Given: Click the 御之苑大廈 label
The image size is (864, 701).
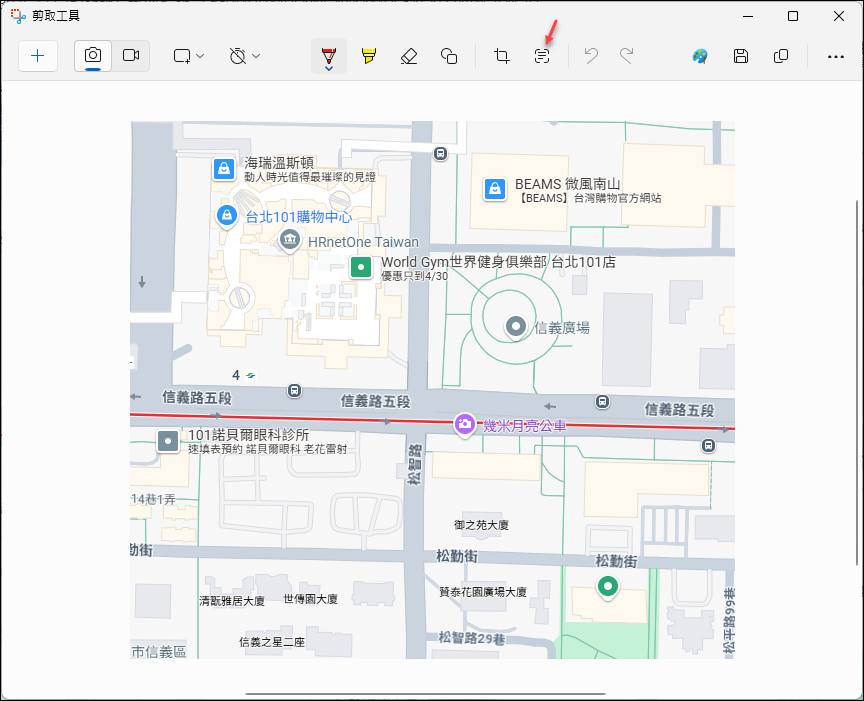Looking at the screenshot, I should 481,525.
